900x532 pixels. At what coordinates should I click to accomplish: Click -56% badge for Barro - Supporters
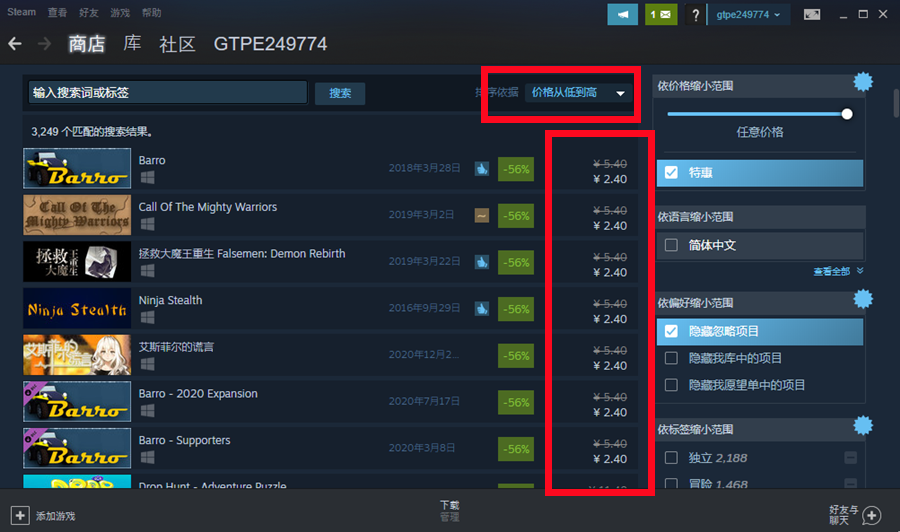[x=515, y=449]
